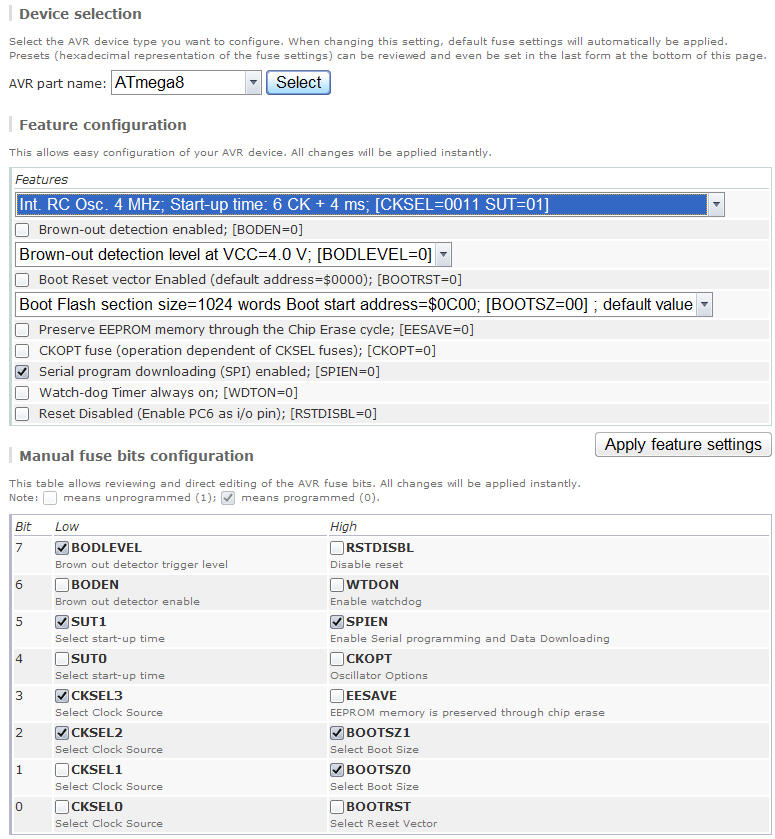775x839 pixels.
Task: Click the Select button
Action: 298,83
